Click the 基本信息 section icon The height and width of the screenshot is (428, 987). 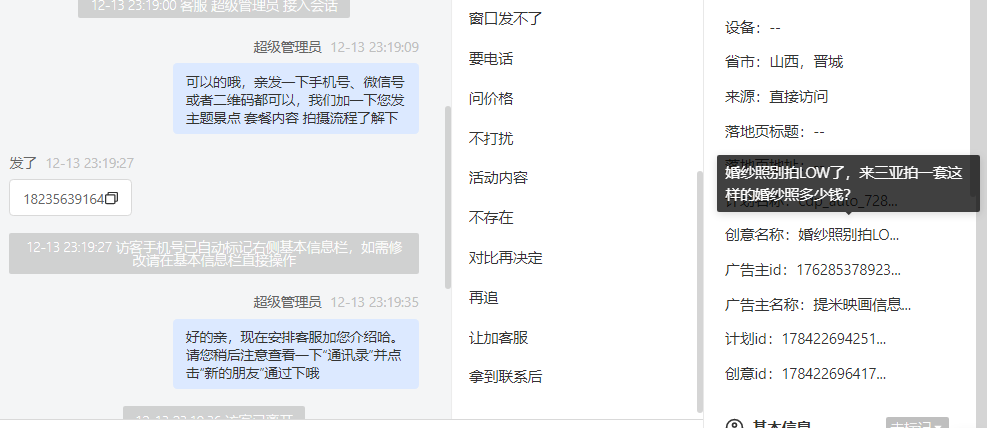coord(733,425)
